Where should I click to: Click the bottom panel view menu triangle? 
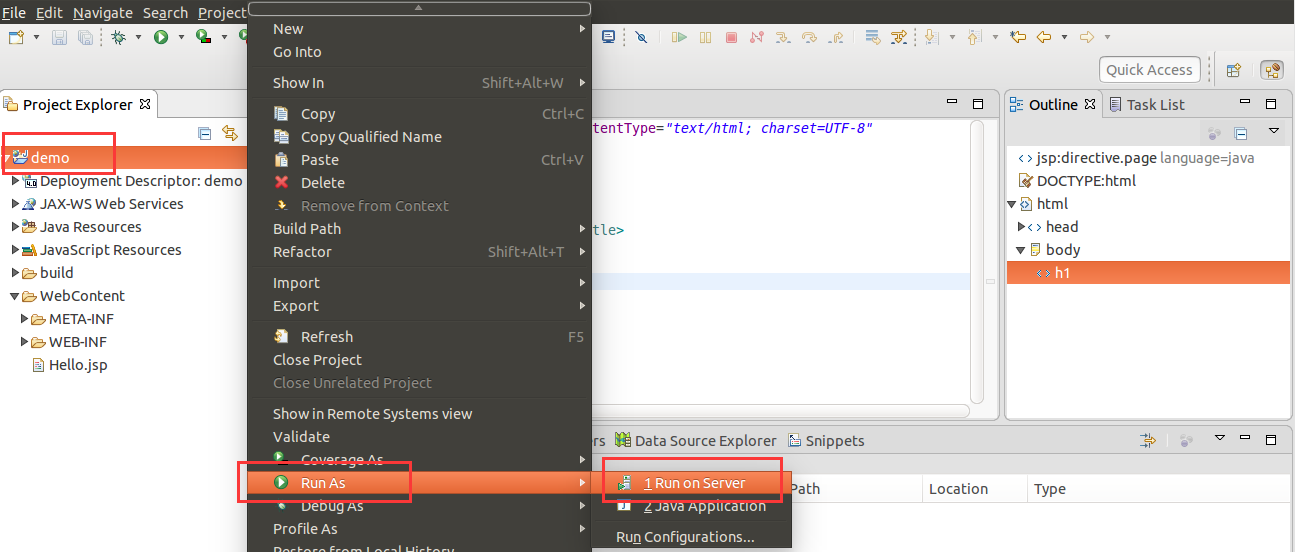click(1220, 439)
